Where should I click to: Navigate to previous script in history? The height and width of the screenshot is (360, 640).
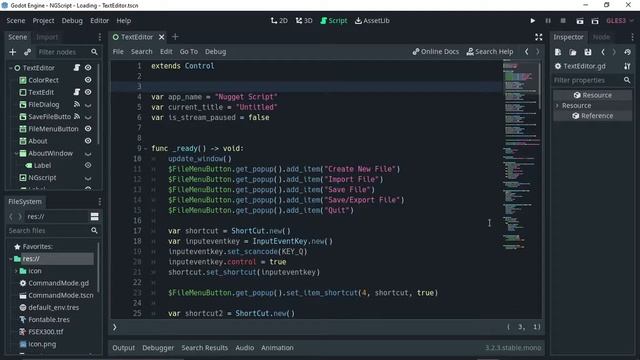527,52
